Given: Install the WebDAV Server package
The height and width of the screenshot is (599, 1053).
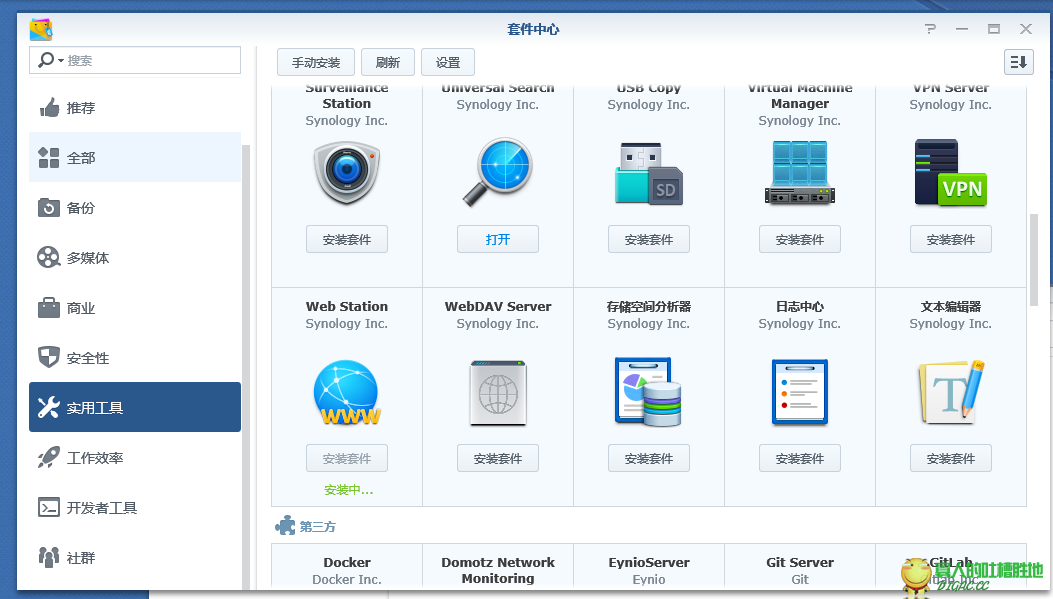Looking at the screenshot, I should [x=498, y=458].
